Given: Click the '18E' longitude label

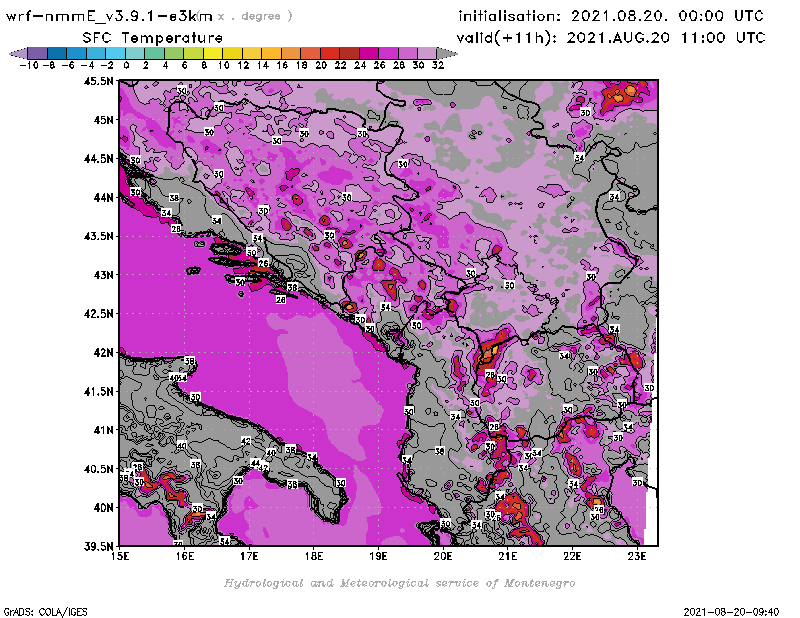Looking at the screenshot, I should click(314, 556).
